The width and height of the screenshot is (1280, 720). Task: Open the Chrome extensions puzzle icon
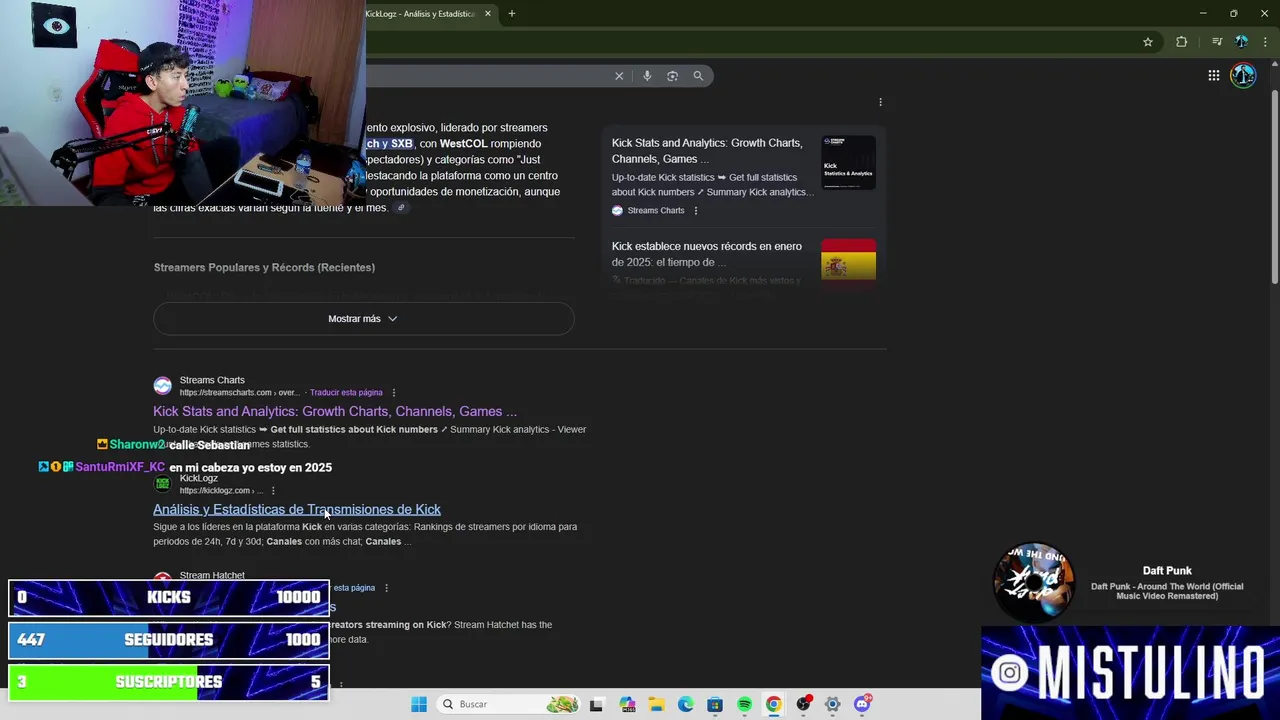[1181, 42]
